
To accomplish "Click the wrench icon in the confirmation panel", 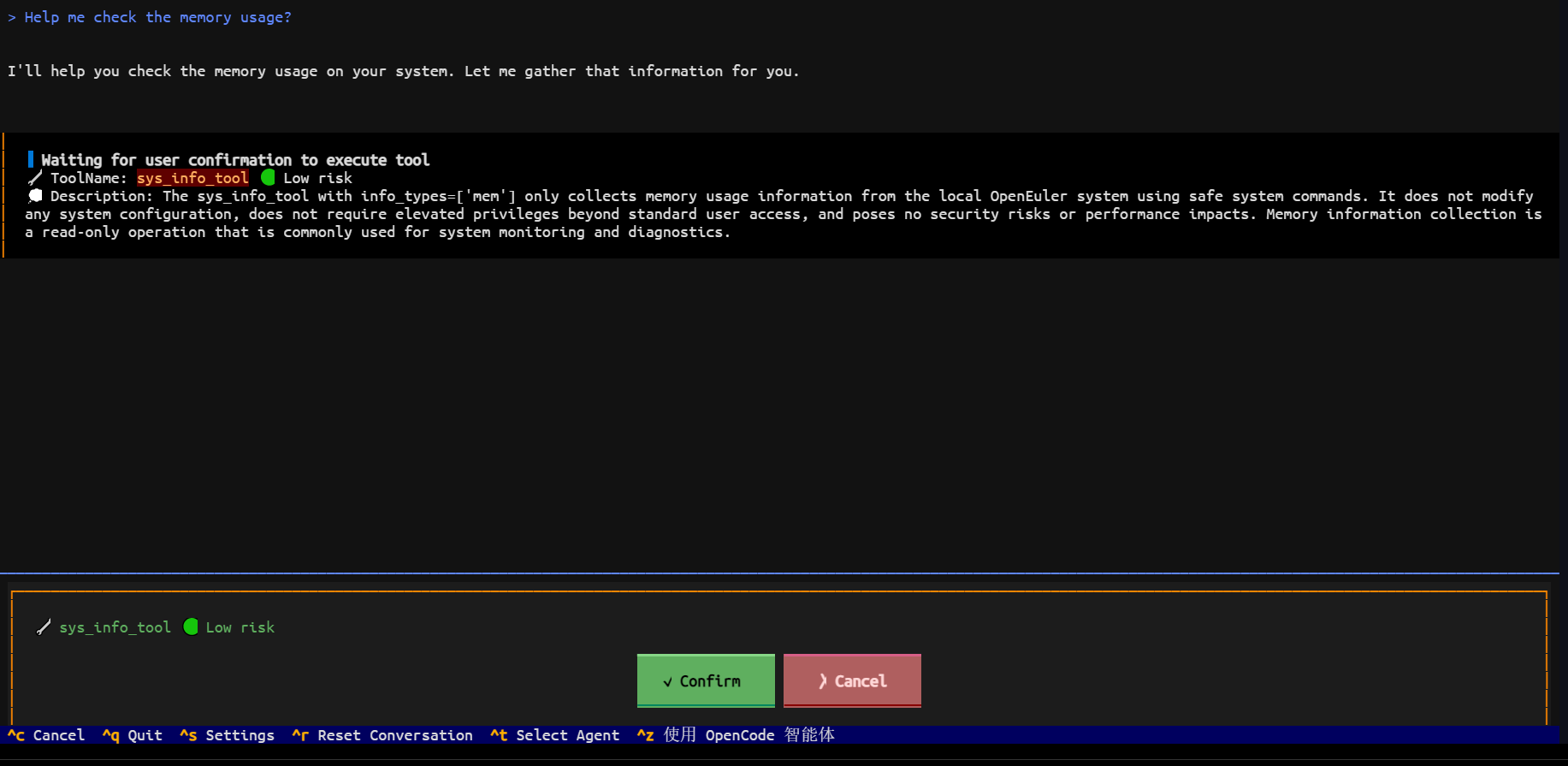I will [x=44, y=627].
